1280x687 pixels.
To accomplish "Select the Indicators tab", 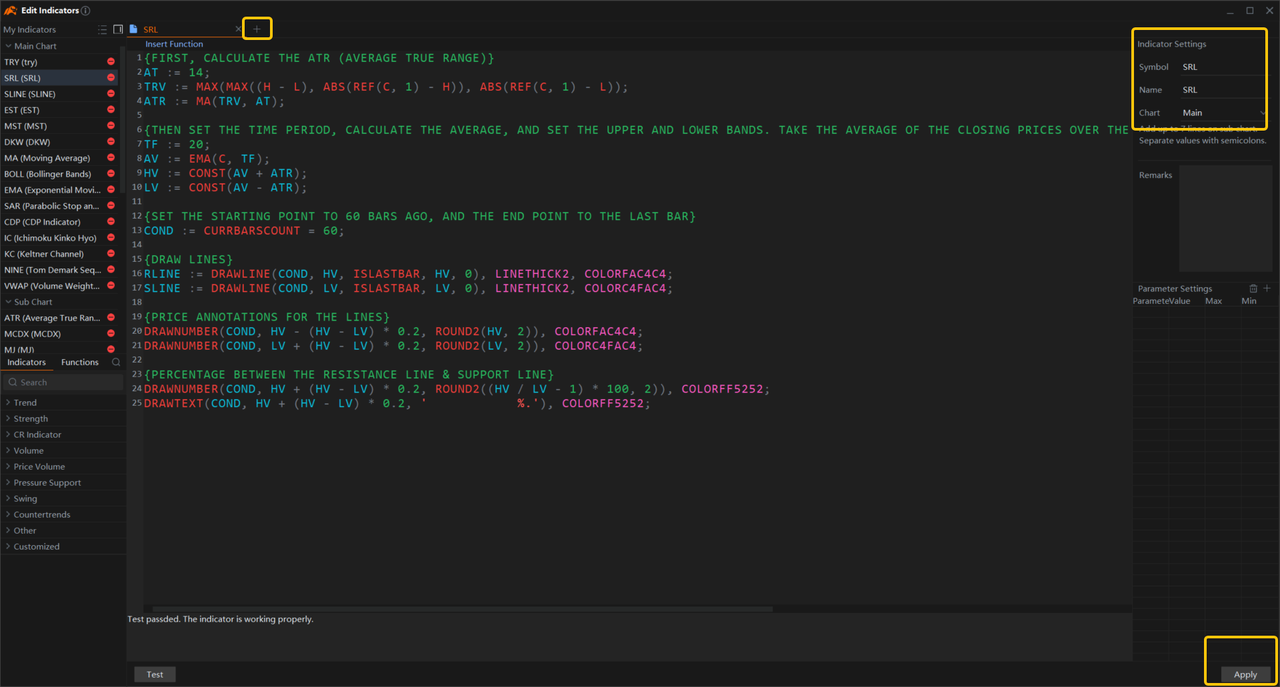I will (27, 362).
